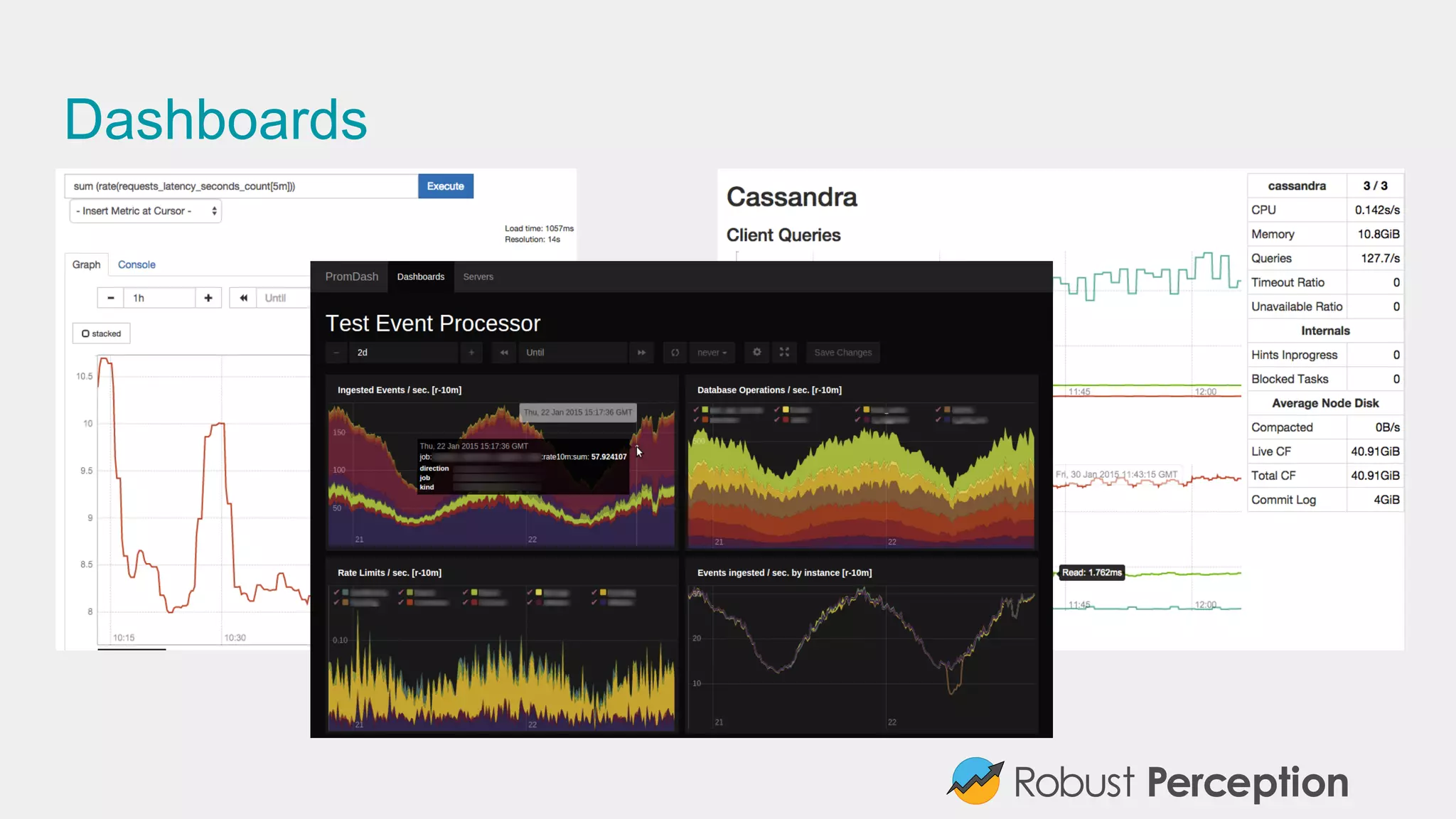The height and width of the screenshot is (819, 1456).
Task: Toggle first Database Operations legend checkmark
Action: pyautogui.click(x=696, y=410)
